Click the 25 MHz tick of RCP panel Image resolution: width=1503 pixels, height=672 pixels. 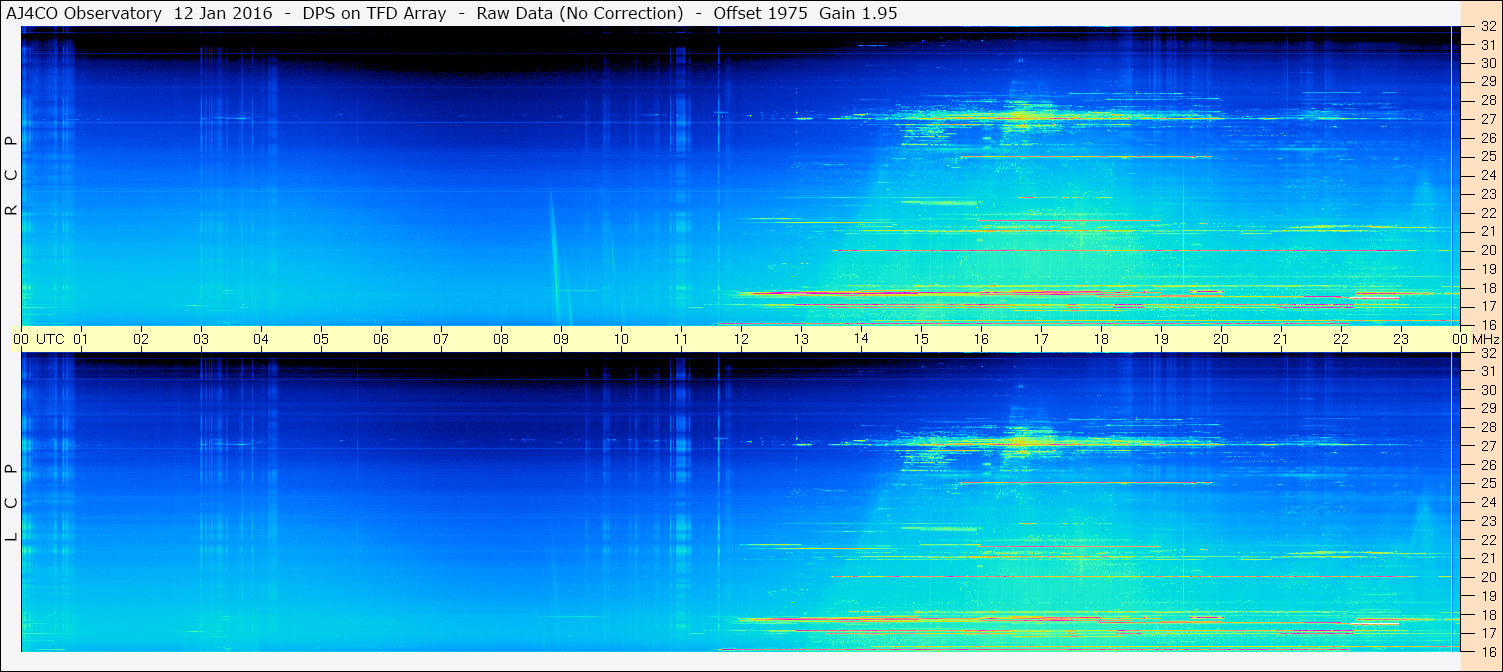tap(1487, 156)
